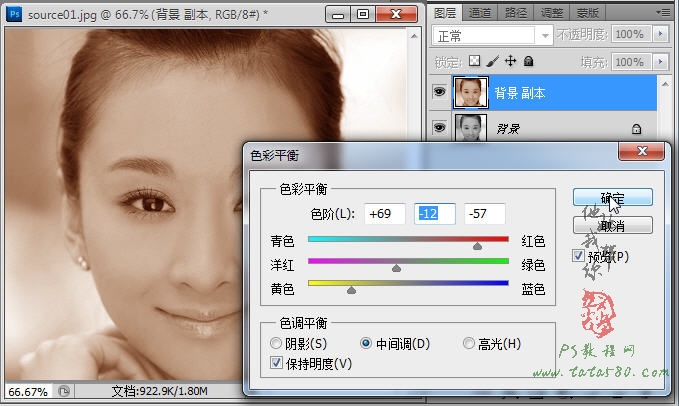Click the -12 color level field
Viewport: 679px width, 406px height.
(x=435, y=213)
